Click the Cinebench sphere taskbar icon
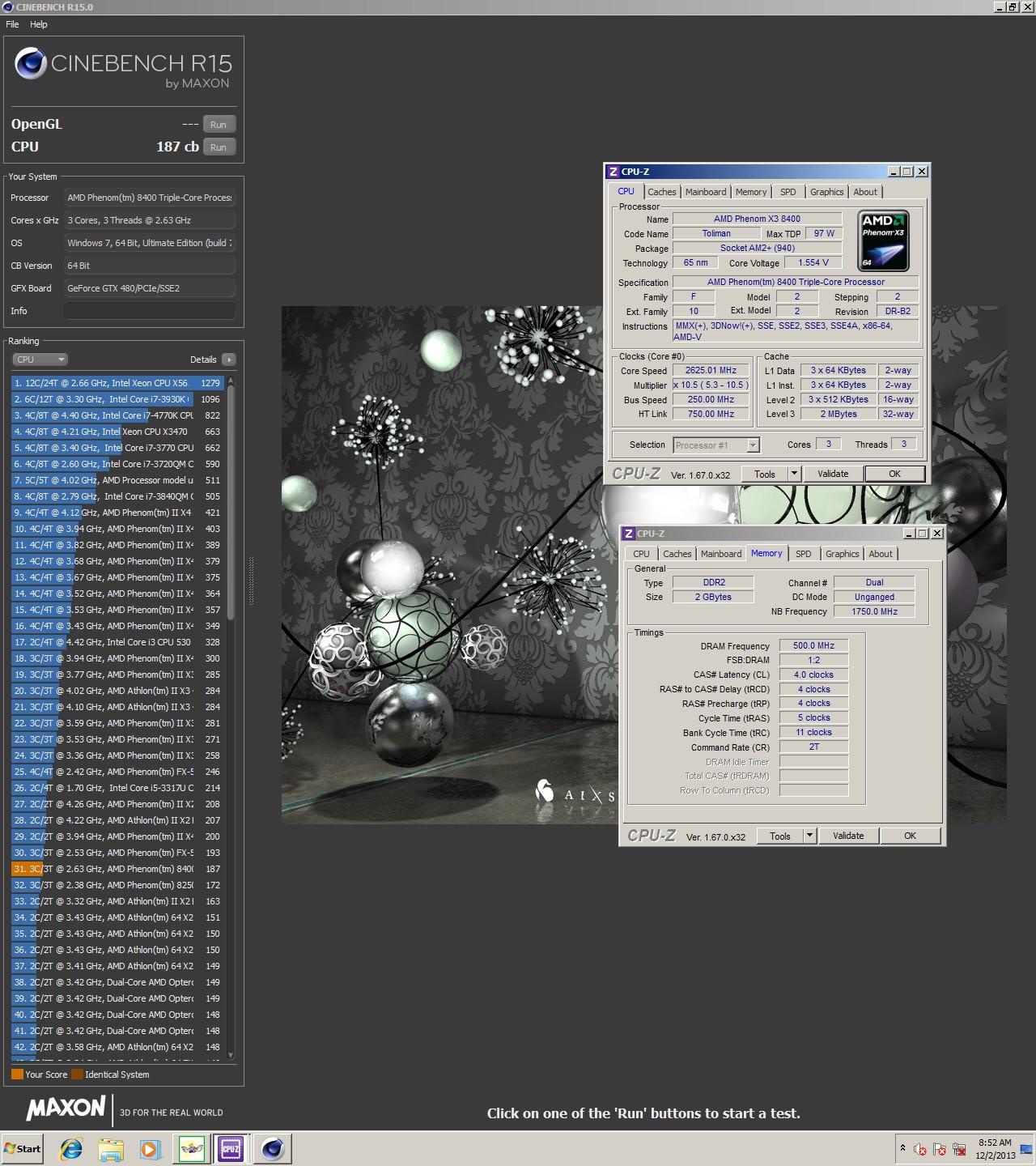Screen dimensions: 1036x1166 272,1148
